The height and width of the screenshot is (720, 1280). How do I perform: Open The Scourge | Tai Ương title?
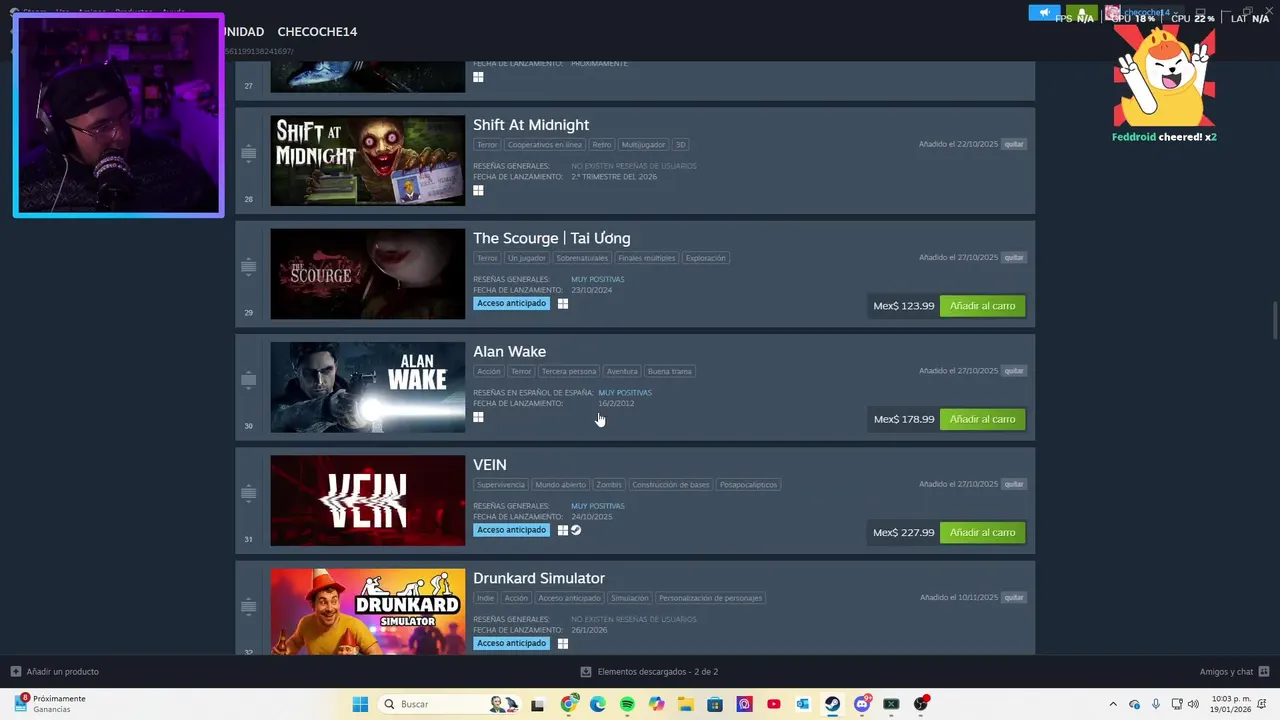[x=552, y=238]
